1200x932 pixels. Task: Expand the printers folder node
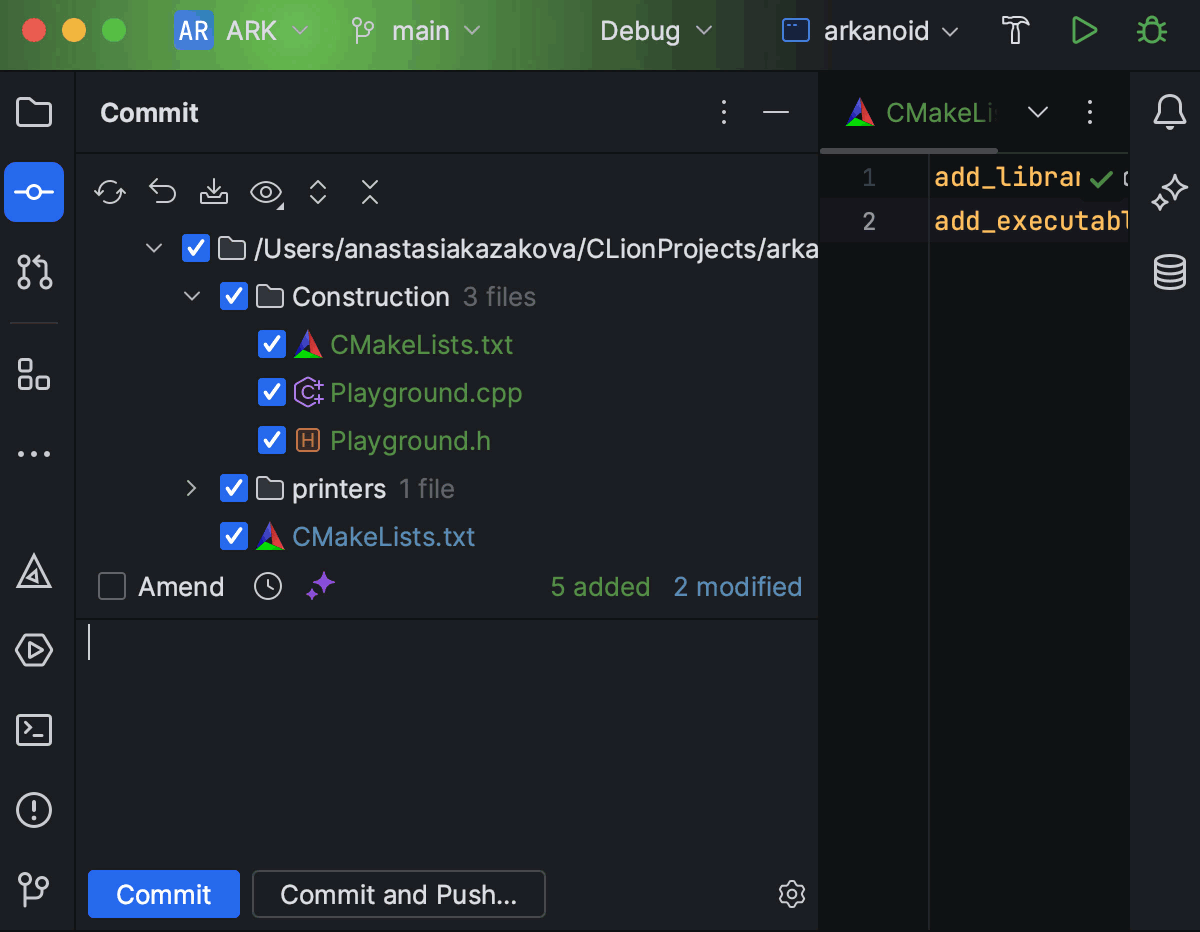pos(192,489)
